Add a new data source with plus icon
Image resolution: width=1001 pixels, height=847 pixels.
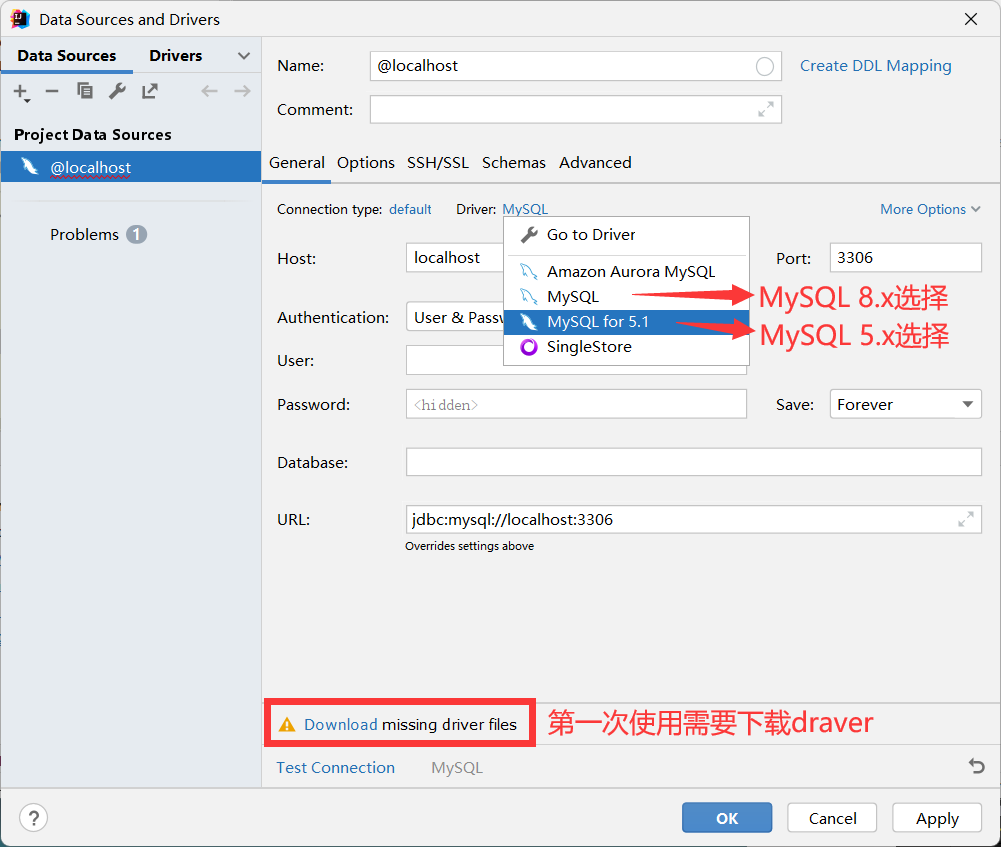point(20,92)
